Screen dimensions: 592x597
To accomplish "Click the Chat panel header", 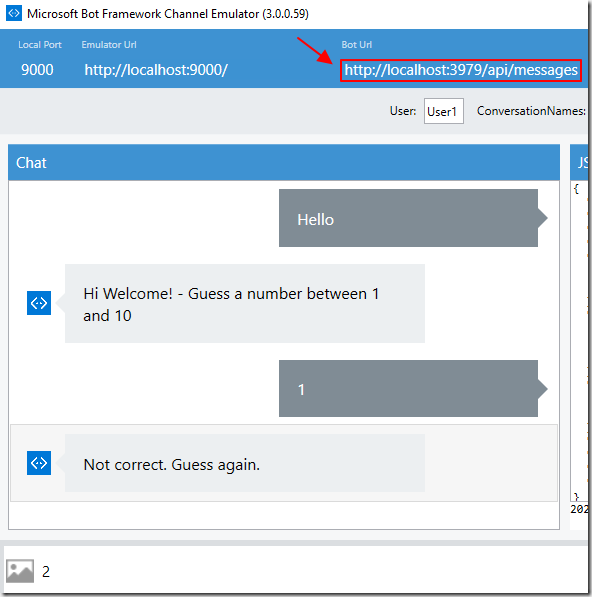I will tap(284, 163).
